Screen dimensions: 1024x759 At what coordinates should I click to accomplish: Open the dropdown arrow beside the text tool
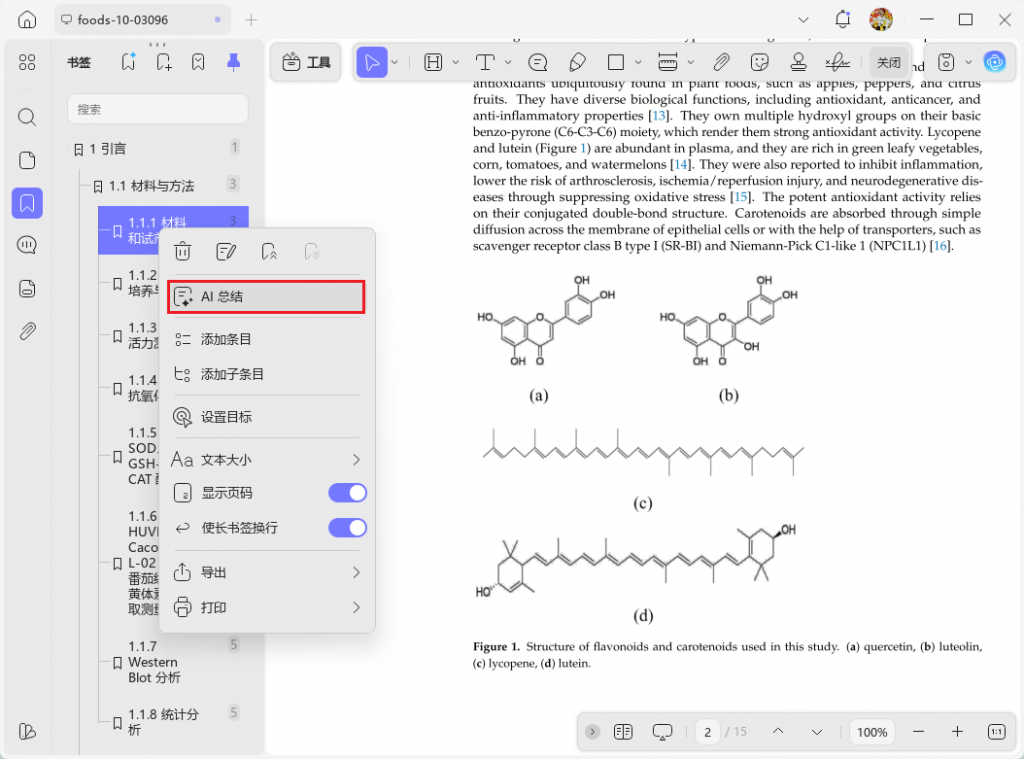[509, 62]
